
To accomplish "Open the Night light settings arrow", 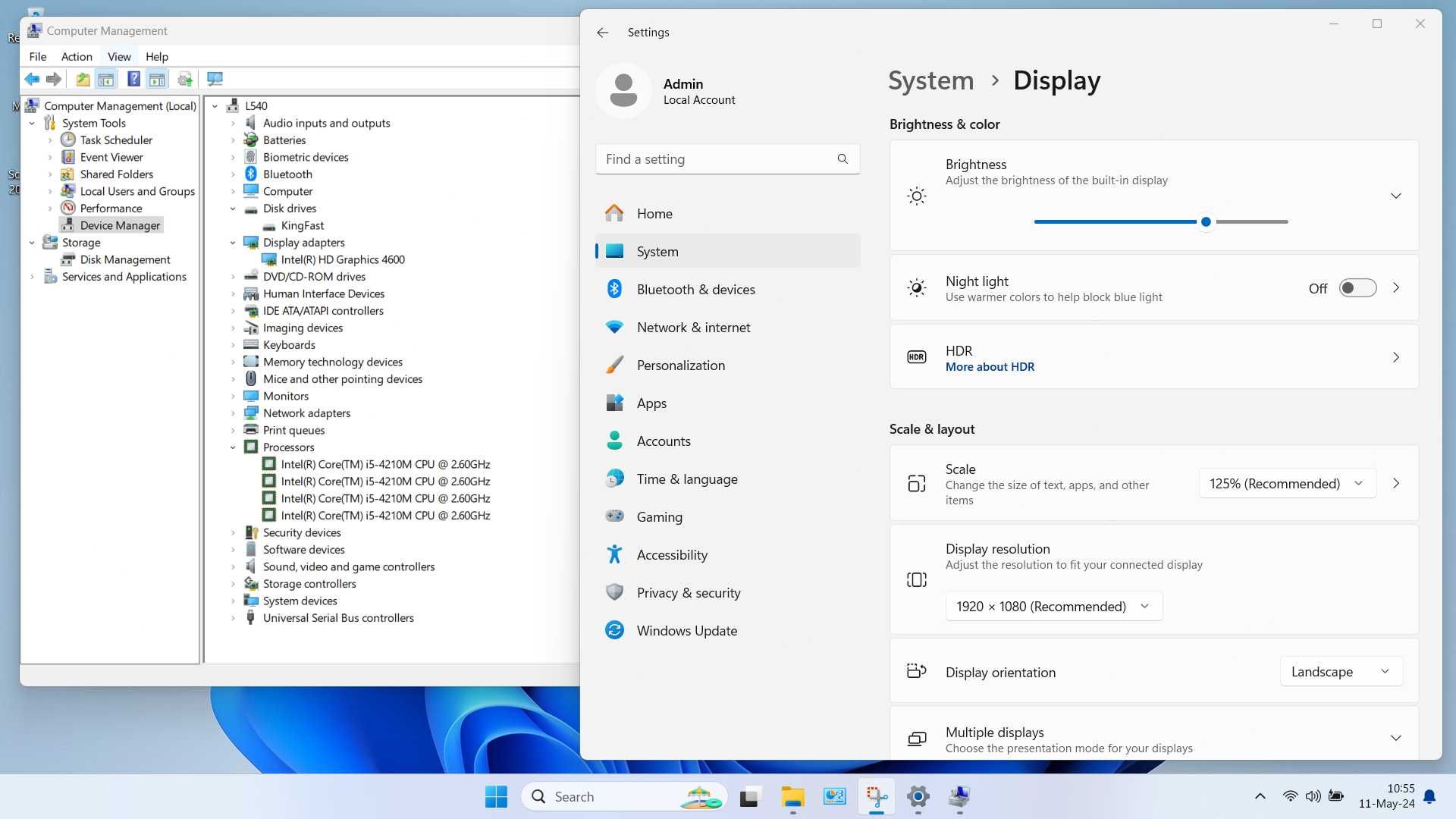I will [x=1396, y=288].
